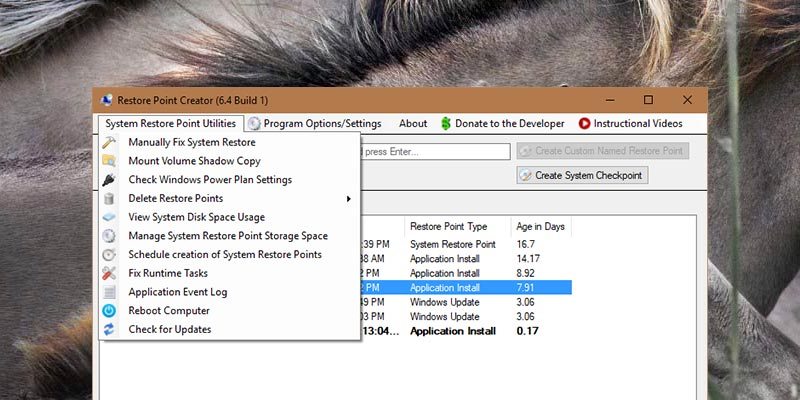
Task: Collapse the System Restore Point Utilities menu
Action: (x=171, y=123)
